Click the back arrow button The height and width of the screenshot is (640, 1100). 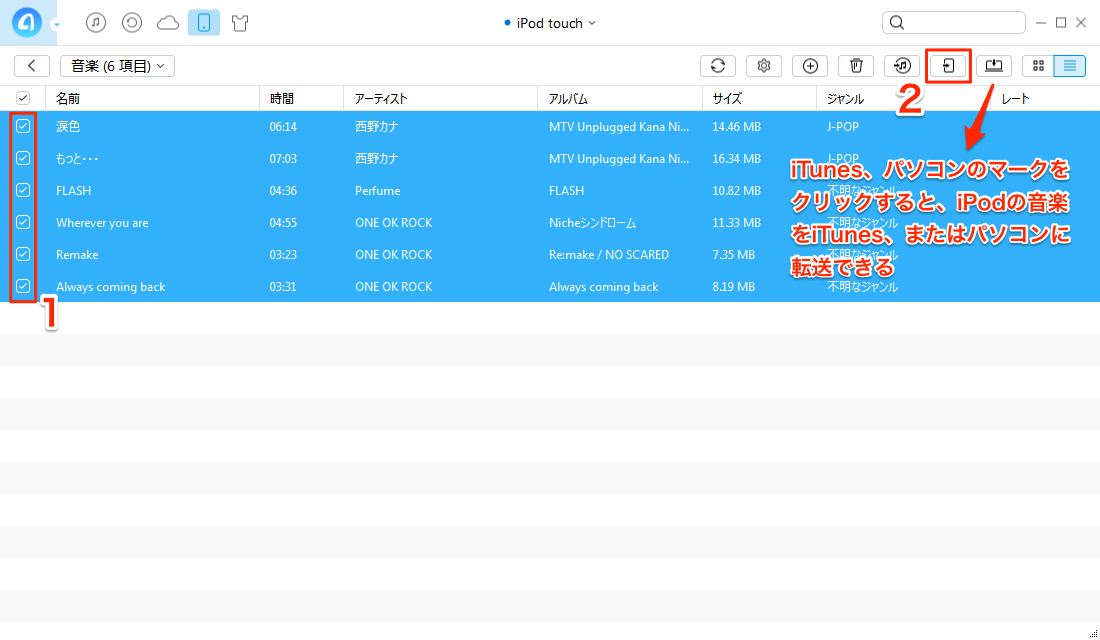tap(32, 66)
